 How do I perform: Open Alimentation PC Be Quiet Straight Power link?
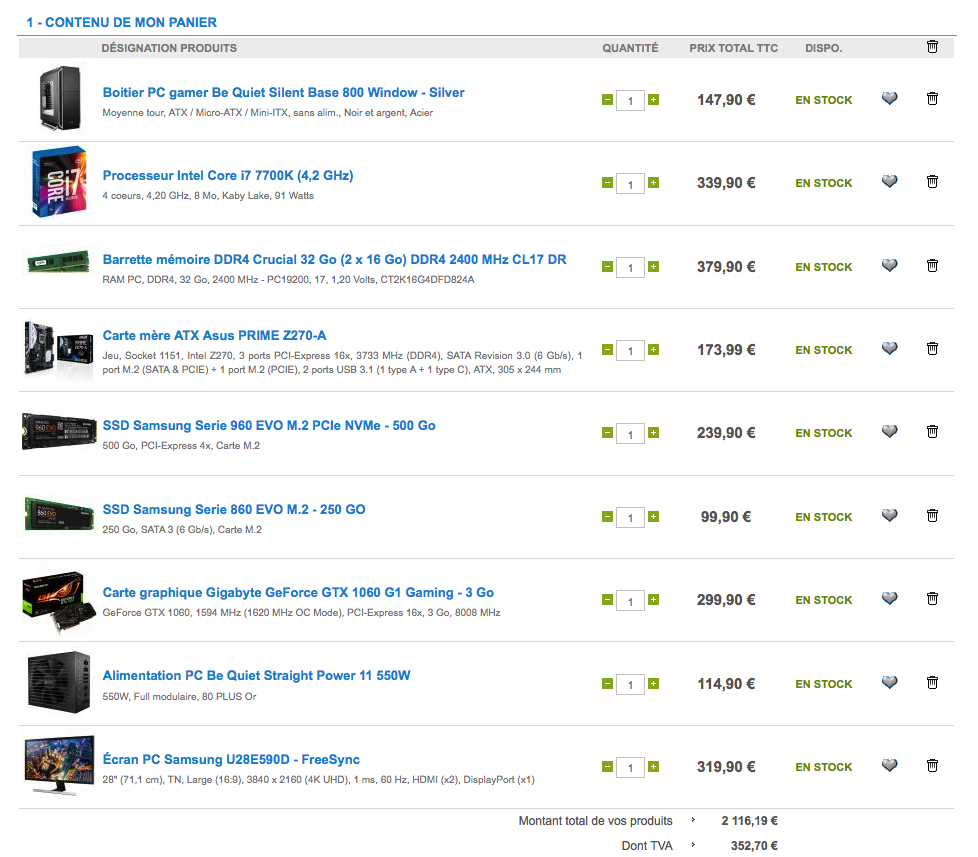256,675
